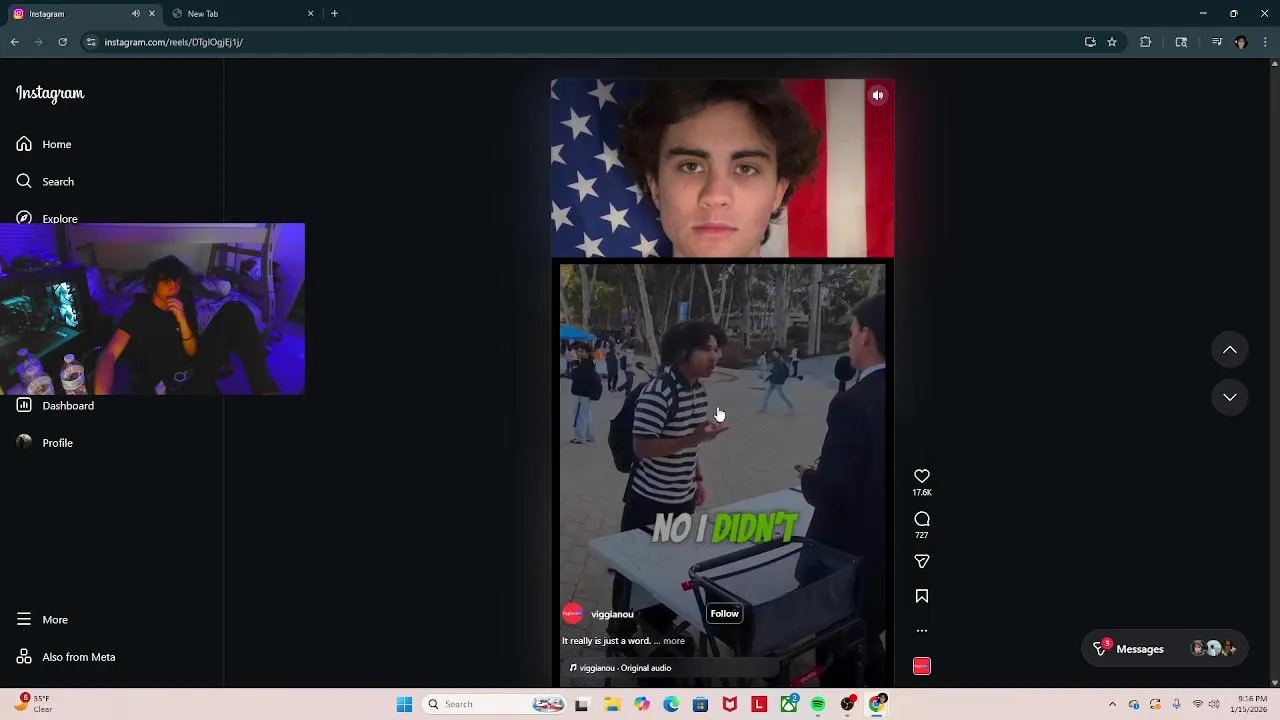
Task: Follow viggianou
Action: (724, 613)
